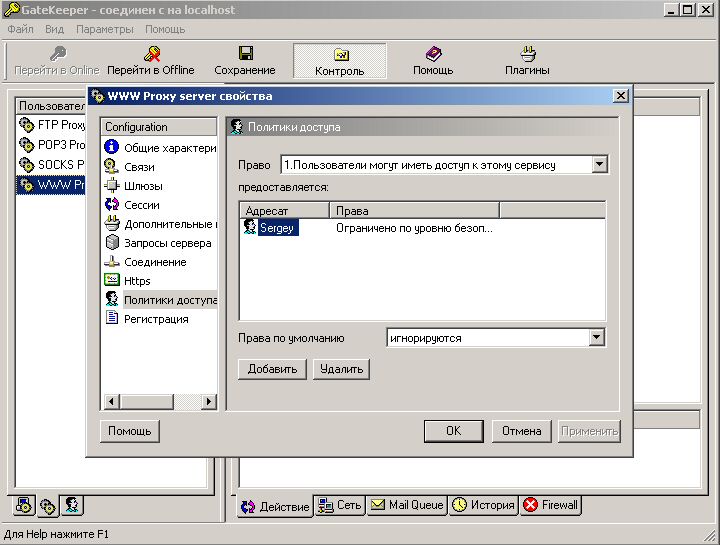Click the Адресат column header
The width and height of the screenshot is (720, 545).
click(x=285, y=211)
